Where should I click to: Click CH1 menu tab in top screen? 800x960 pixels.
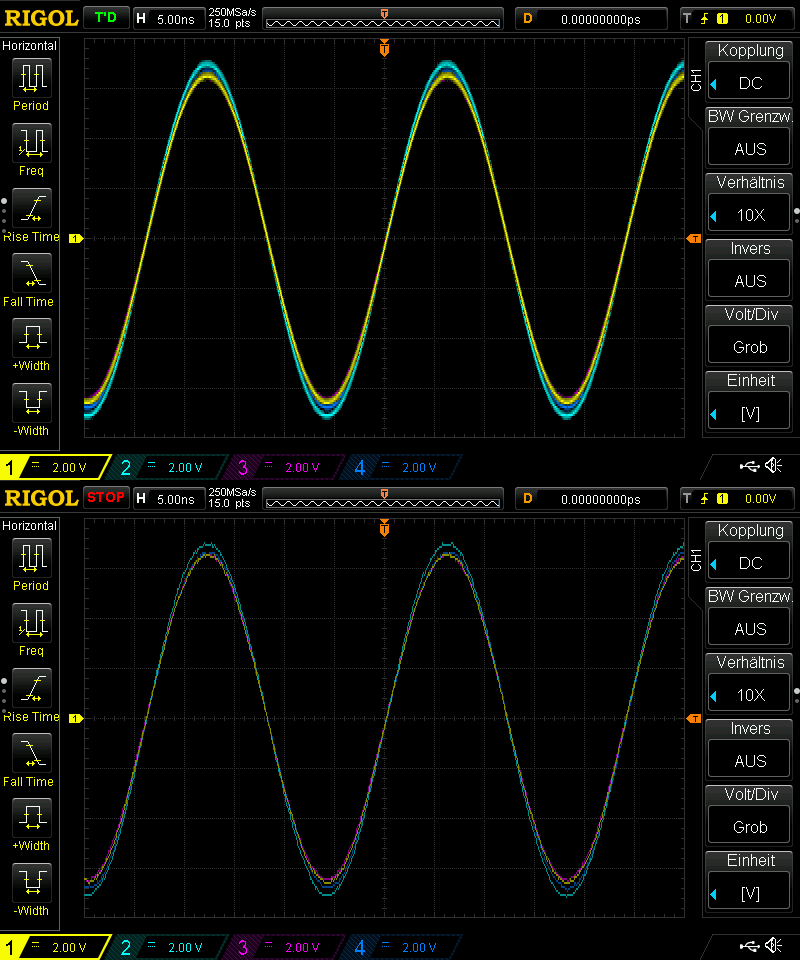point(696,80)
